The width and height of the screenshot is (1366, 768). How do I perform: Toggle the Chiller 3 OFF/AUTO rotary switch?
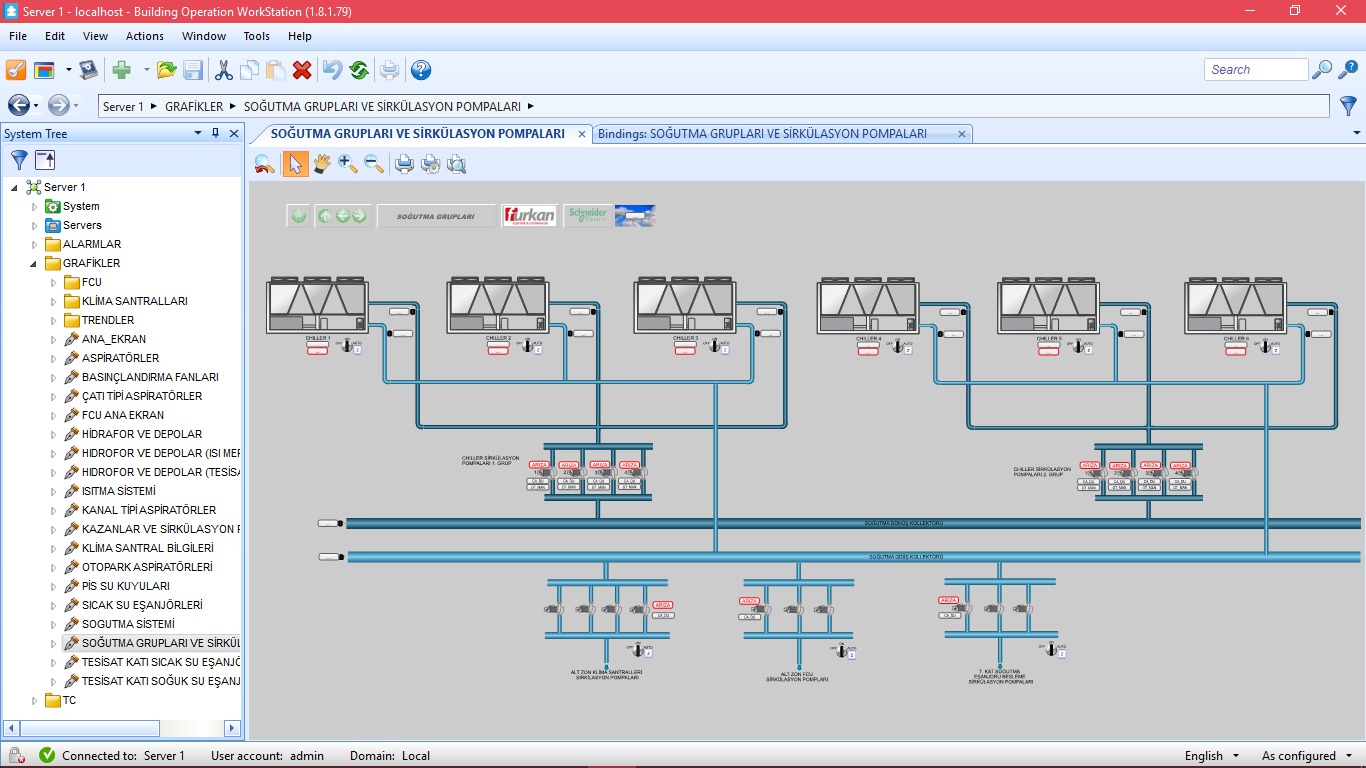point(715,346)
